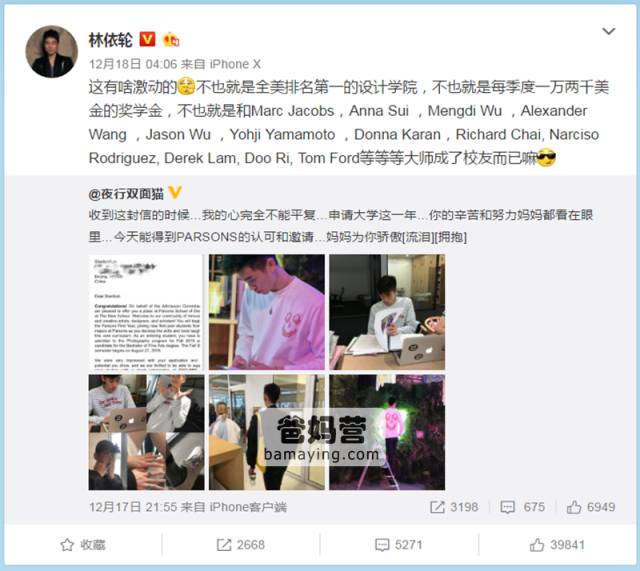The image size is (640, 571).
Task: Open the 林依轮 username link
Action: [111, 40]
